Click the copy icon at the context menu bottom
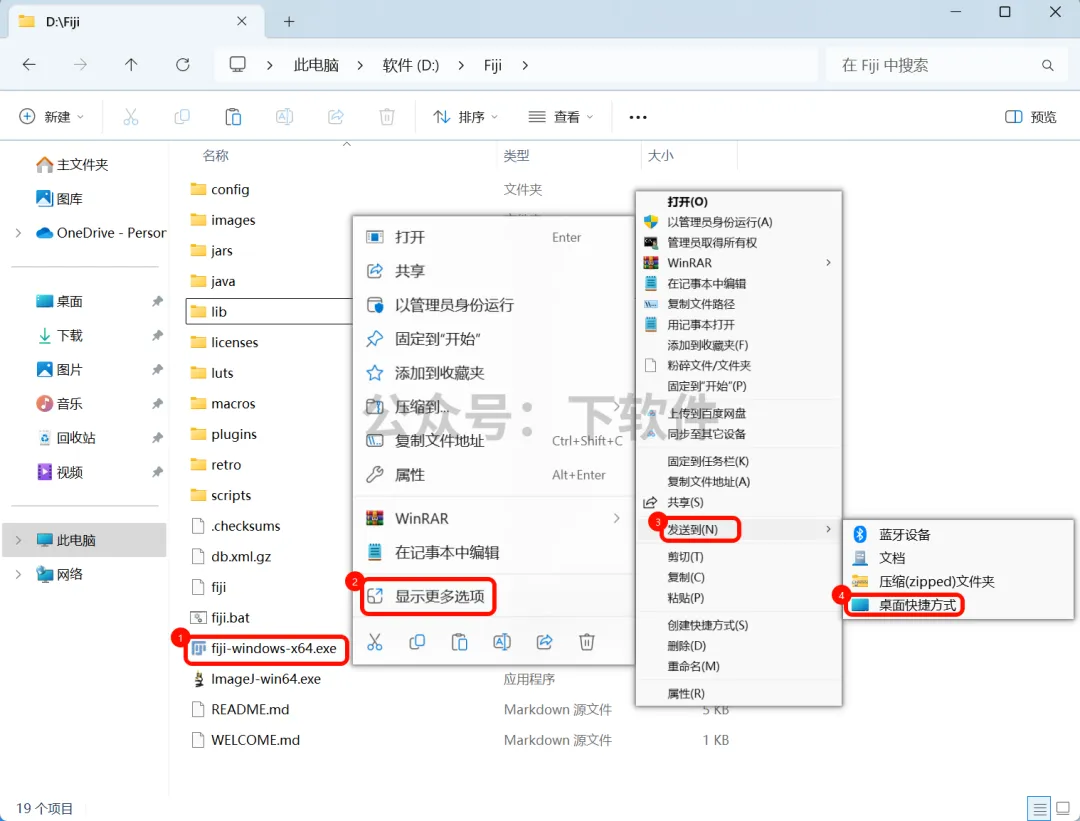Viewport: 1080px width, 821px height. (x=417, y=642)
